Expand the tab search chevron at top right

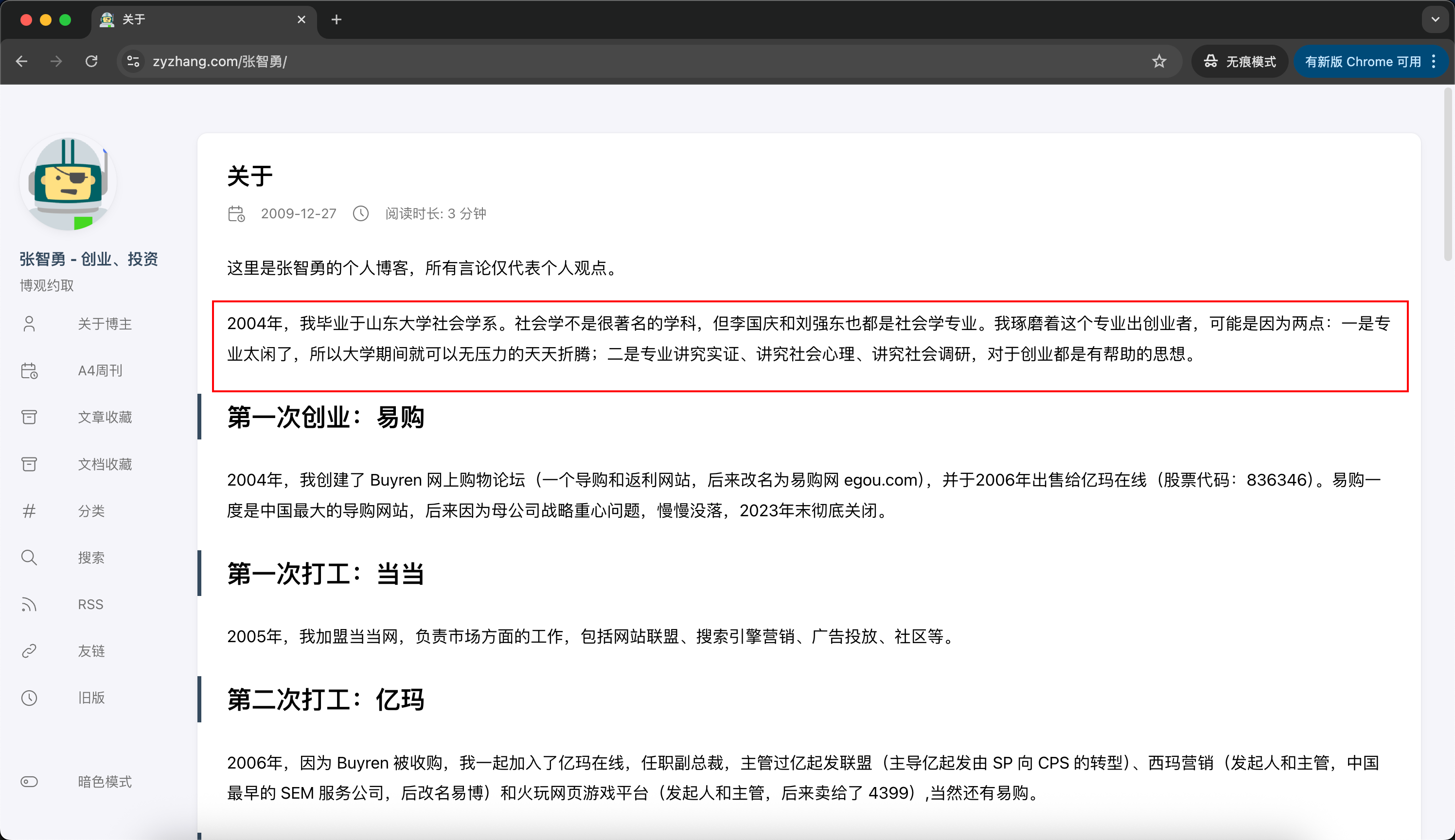(x=1435, y=19)
